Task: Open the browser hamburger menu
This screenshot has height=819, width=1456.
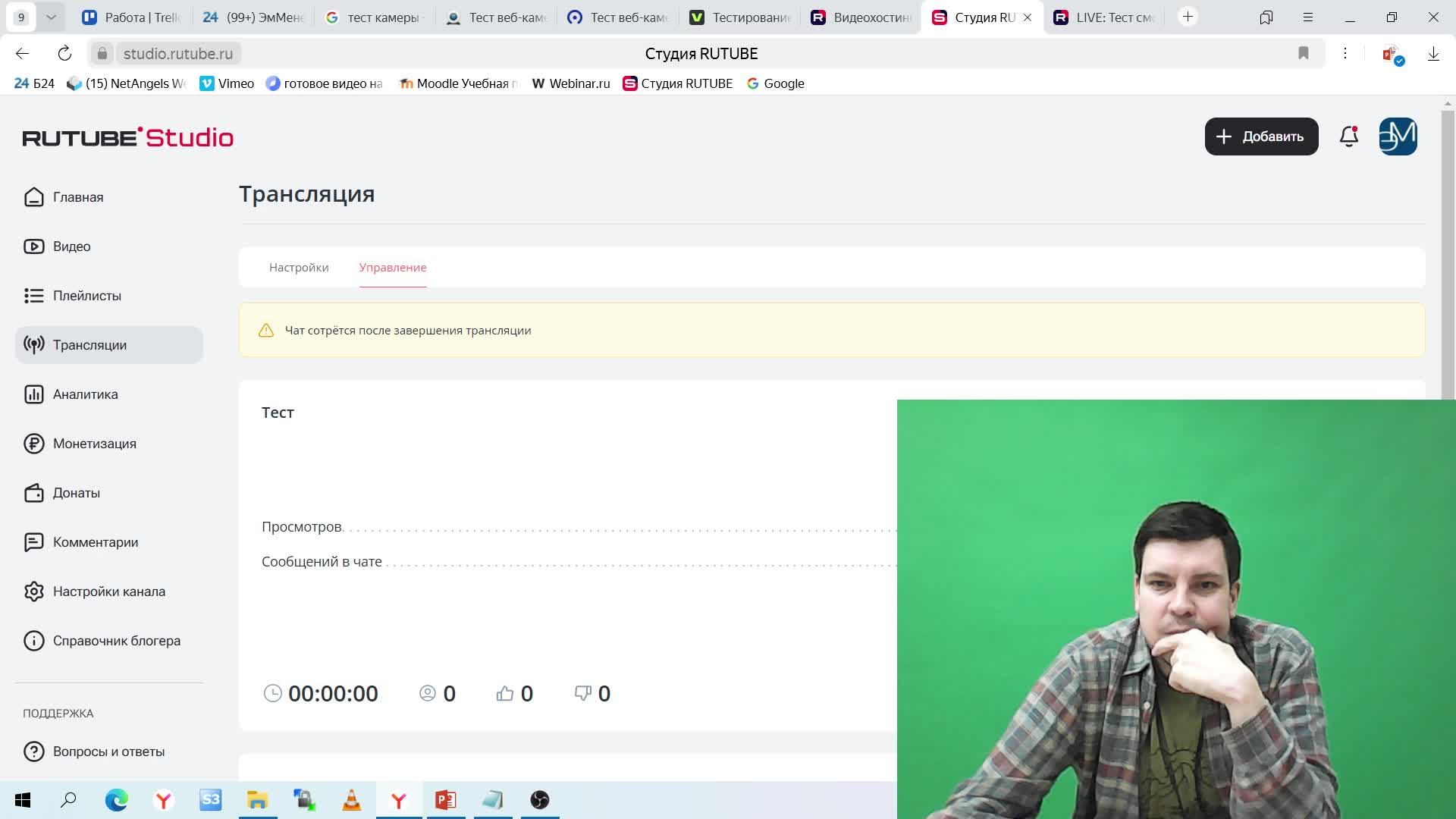Action: tap(1308, 17)
